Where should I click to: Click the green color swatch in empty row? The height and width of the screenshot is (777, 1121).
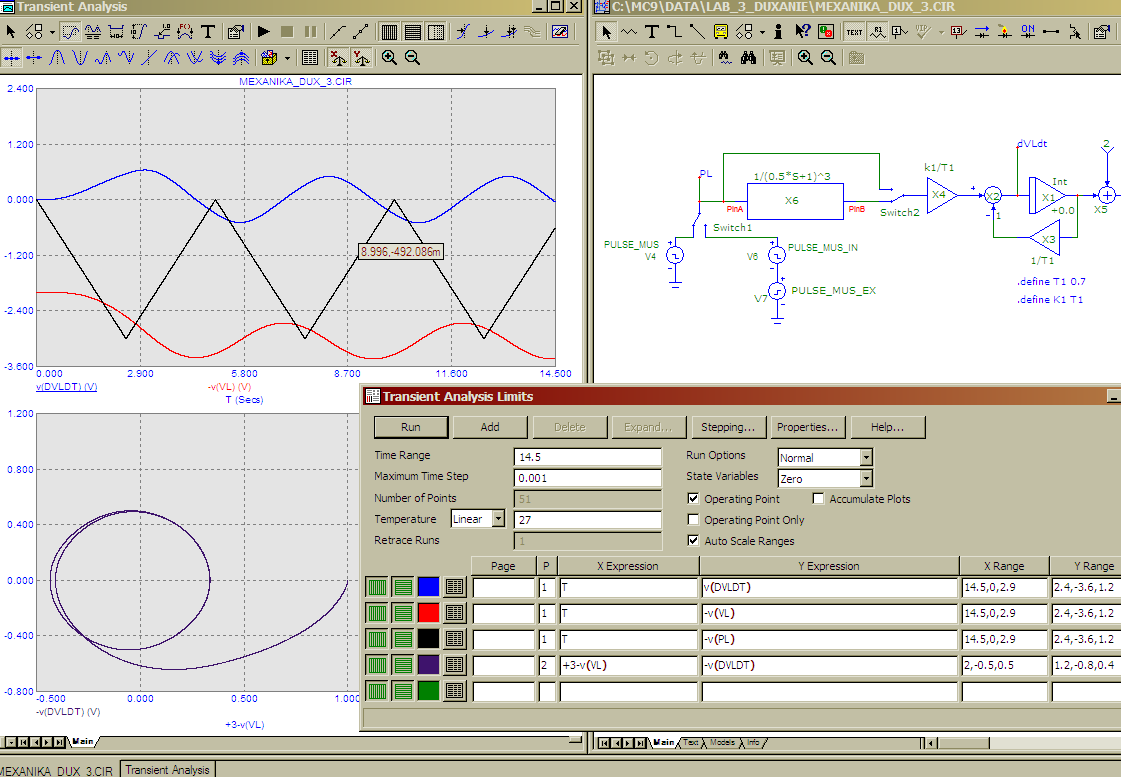click(428, 691)
